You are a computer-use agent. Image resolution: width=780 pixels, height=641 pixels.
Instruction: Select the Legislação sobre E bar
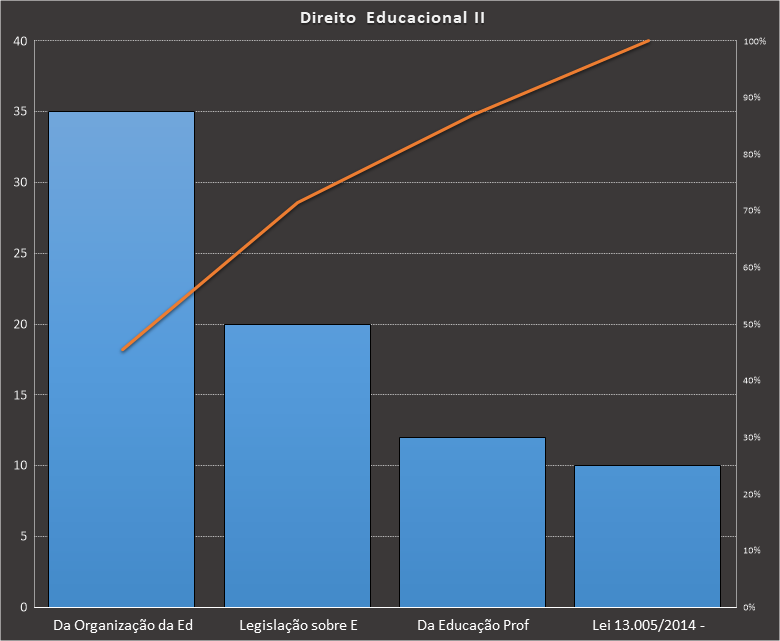pos(297,465)
